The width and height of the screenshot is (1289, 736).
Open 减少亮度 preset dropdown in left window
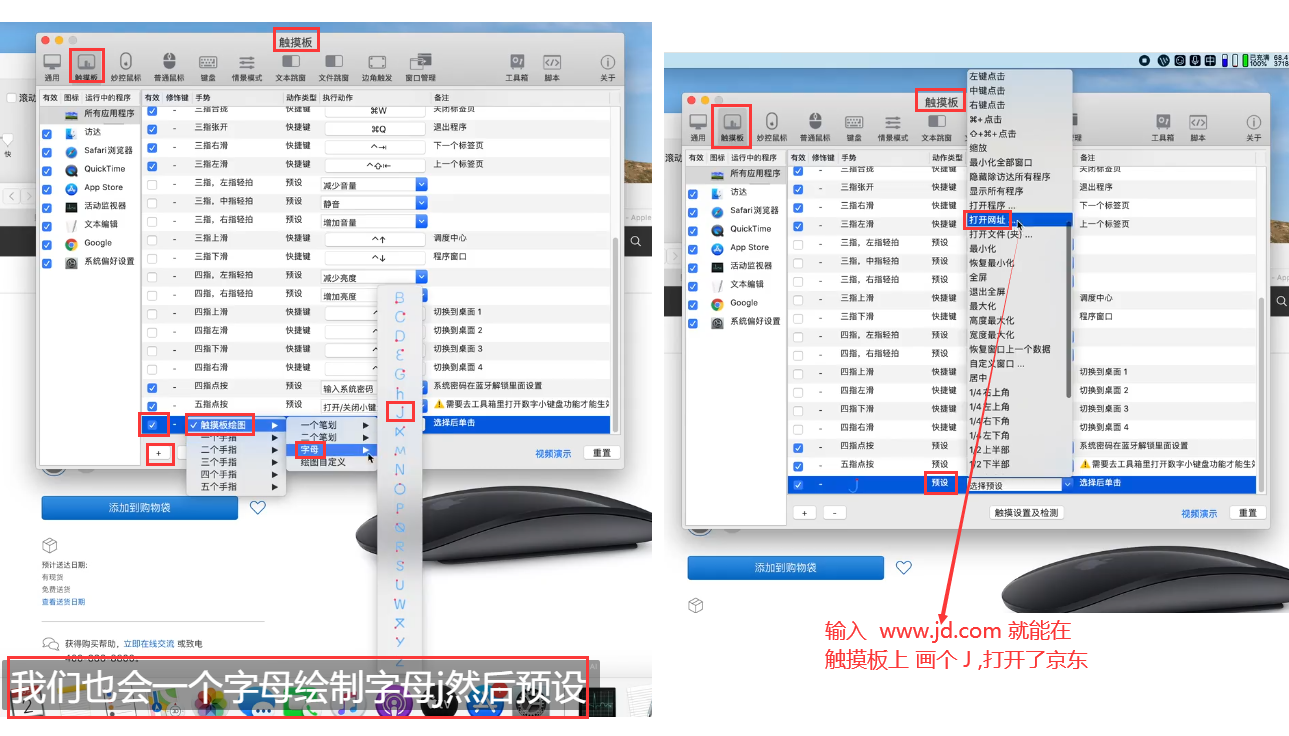point(422,278)
